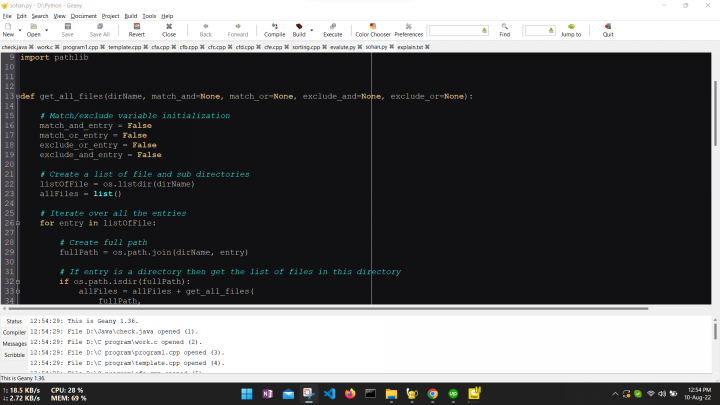Close the check.java tab
This screenshot has height=405, width=720.
pos(31,47)
